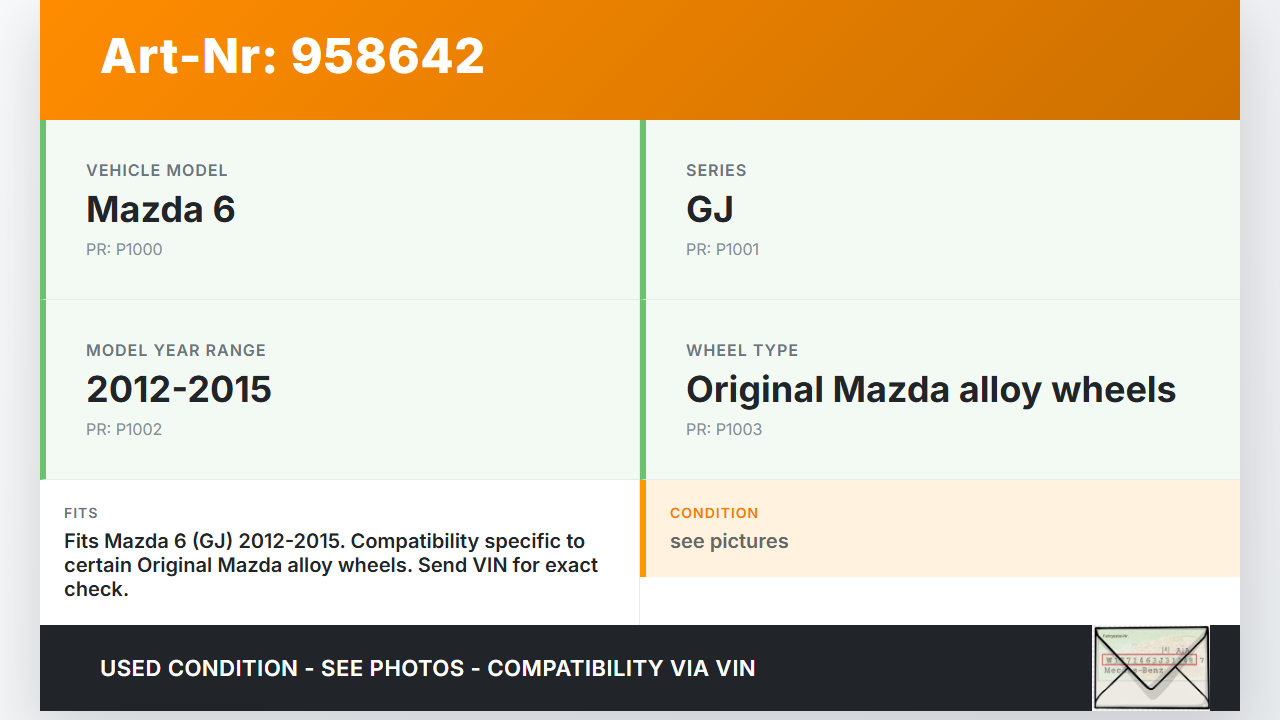
Task: Select the Mazda 6 vehicle model value
Action: 161,209
